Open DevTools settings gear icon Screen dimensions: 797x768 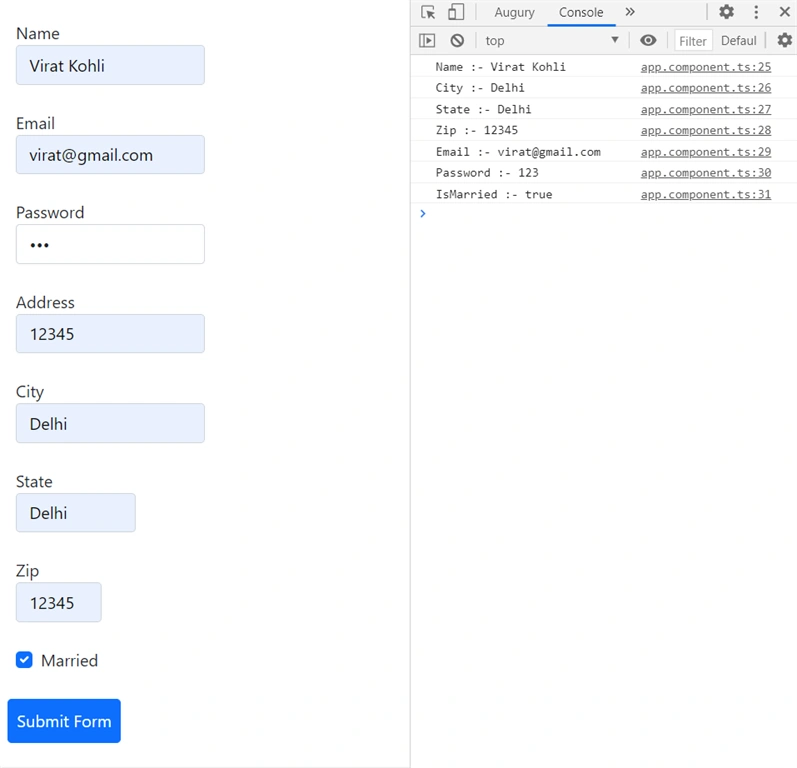[x=726, y=12]
